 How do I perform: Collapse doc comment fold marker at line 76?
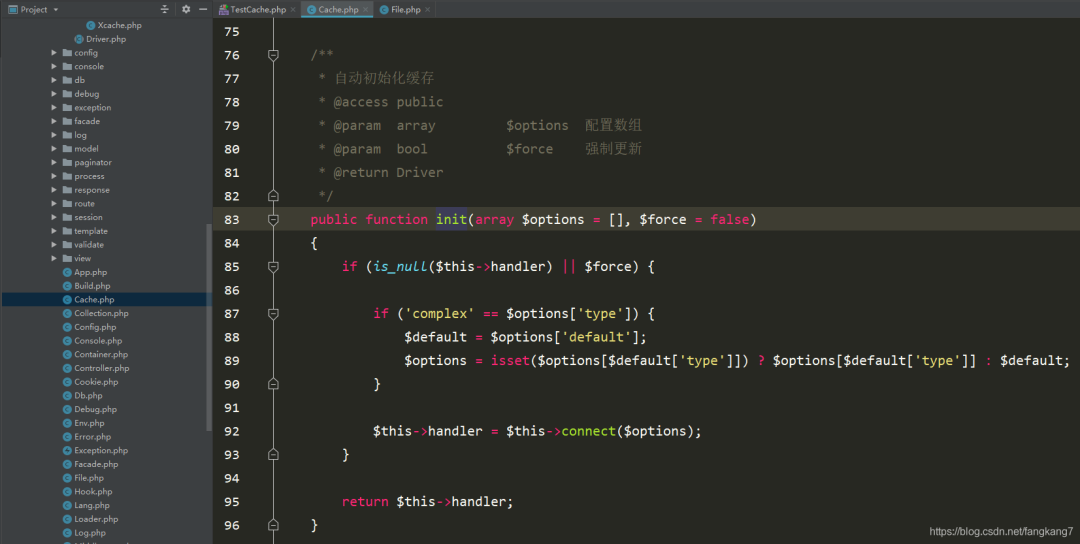tap(273, 55)
